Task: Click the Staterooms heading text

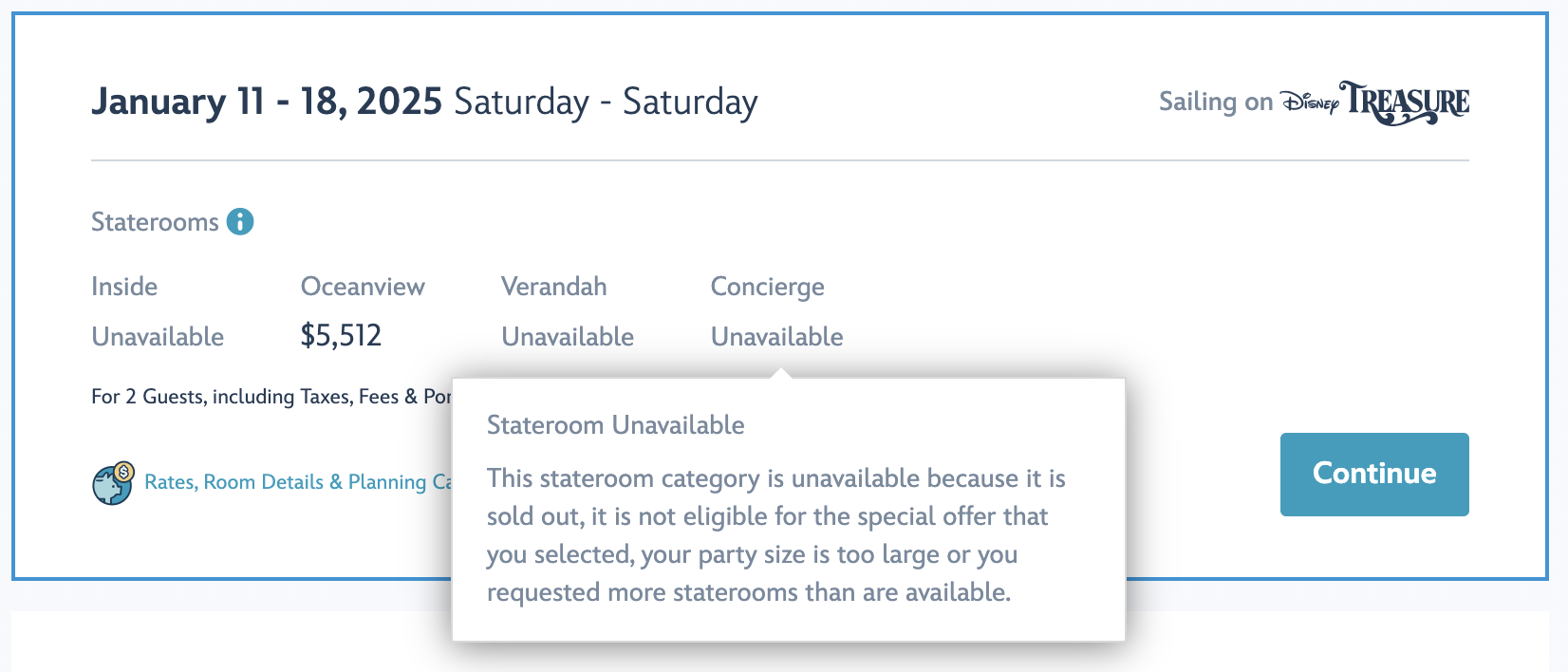Action: [155, 222]
